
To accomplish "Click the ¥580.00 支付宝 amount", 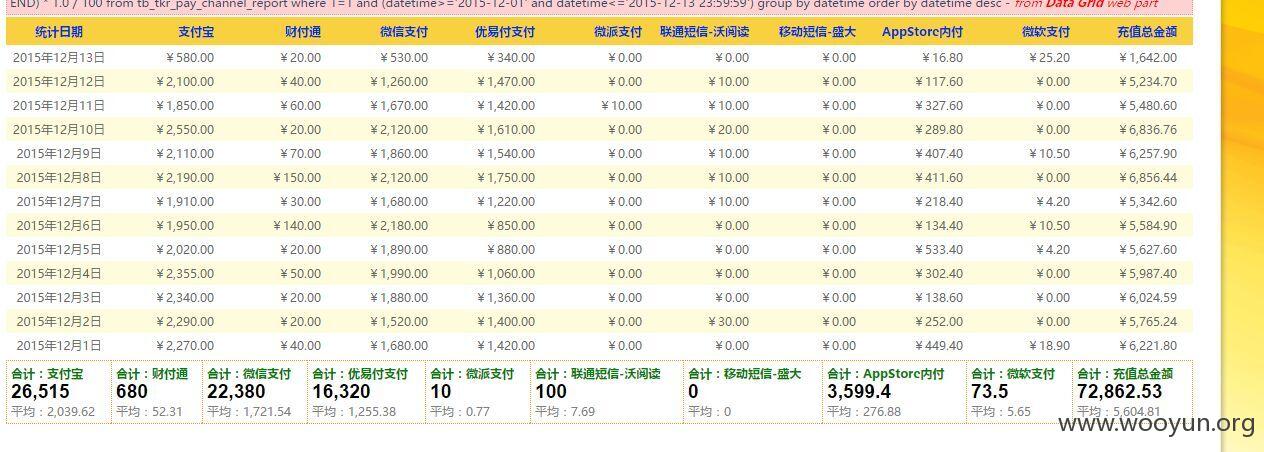I will [x=189, y=58].
